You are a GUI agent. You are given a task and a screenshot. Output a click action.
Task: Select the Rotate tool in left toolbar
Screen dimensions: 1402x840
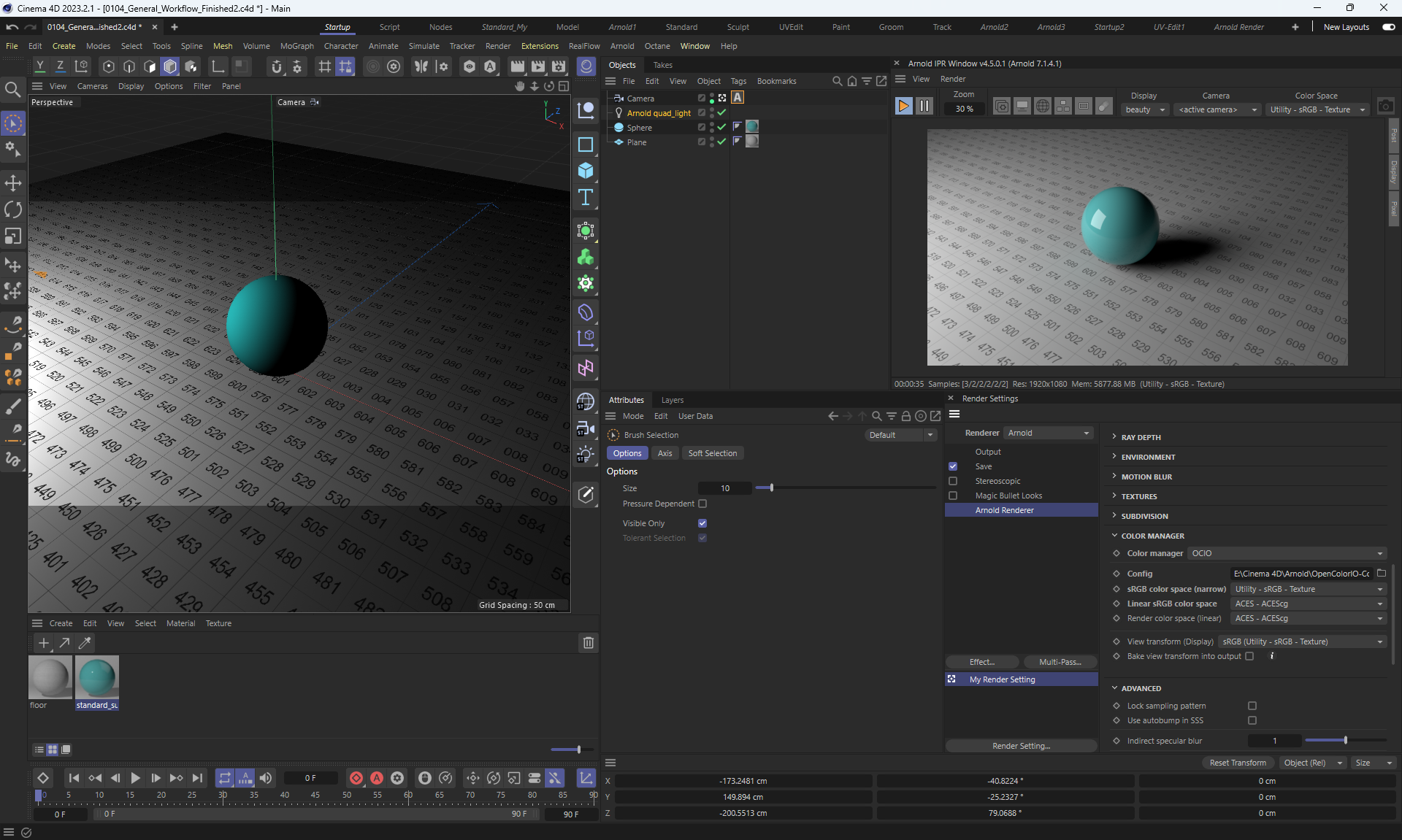click(13, 209)
